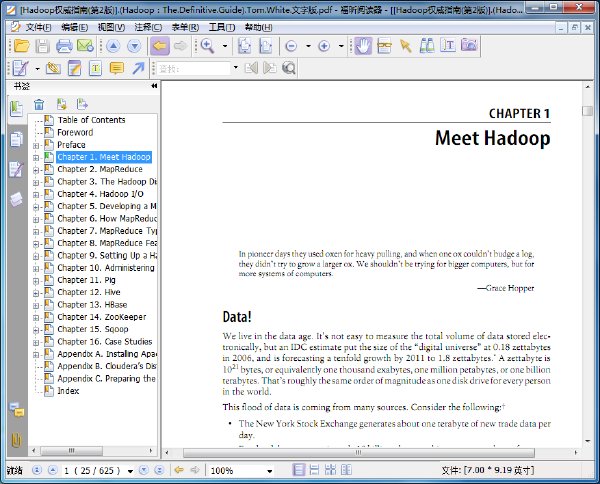Select the Hand tool
This screenshot has height=484, width=600.
(x=363, y=46)
